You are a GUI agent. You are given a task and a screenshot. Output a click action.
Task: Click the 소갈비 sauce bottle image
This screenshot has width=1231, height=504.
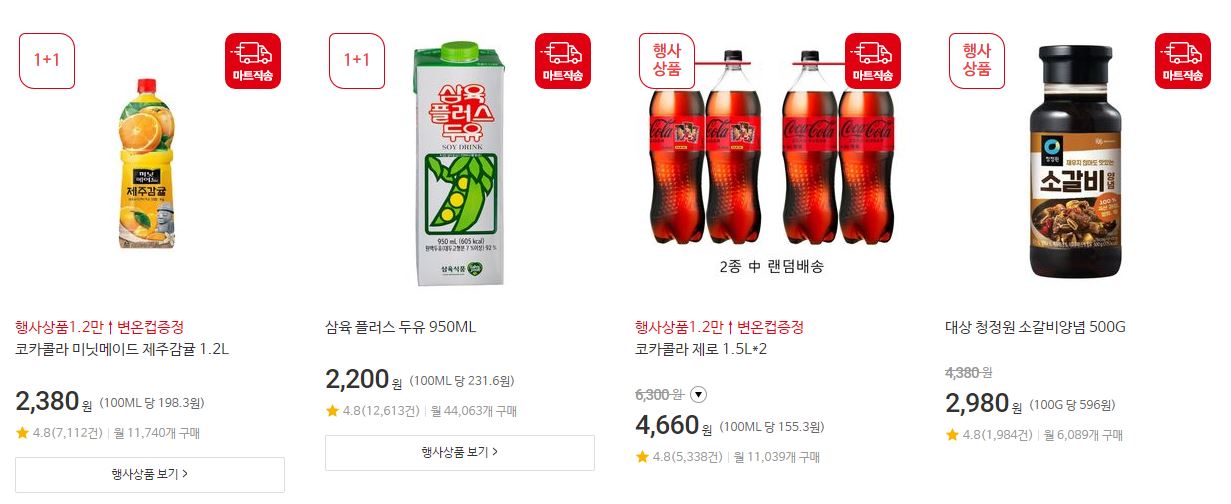coord(1080,160)
